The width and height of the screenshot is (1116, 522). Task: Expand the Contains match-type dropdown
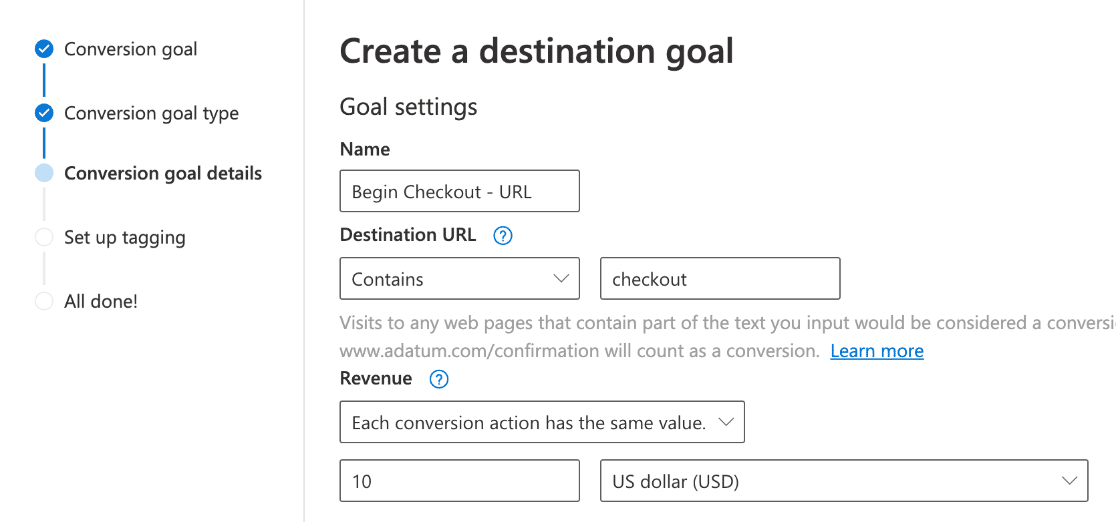pyautogui.click(x=459, y=279)
